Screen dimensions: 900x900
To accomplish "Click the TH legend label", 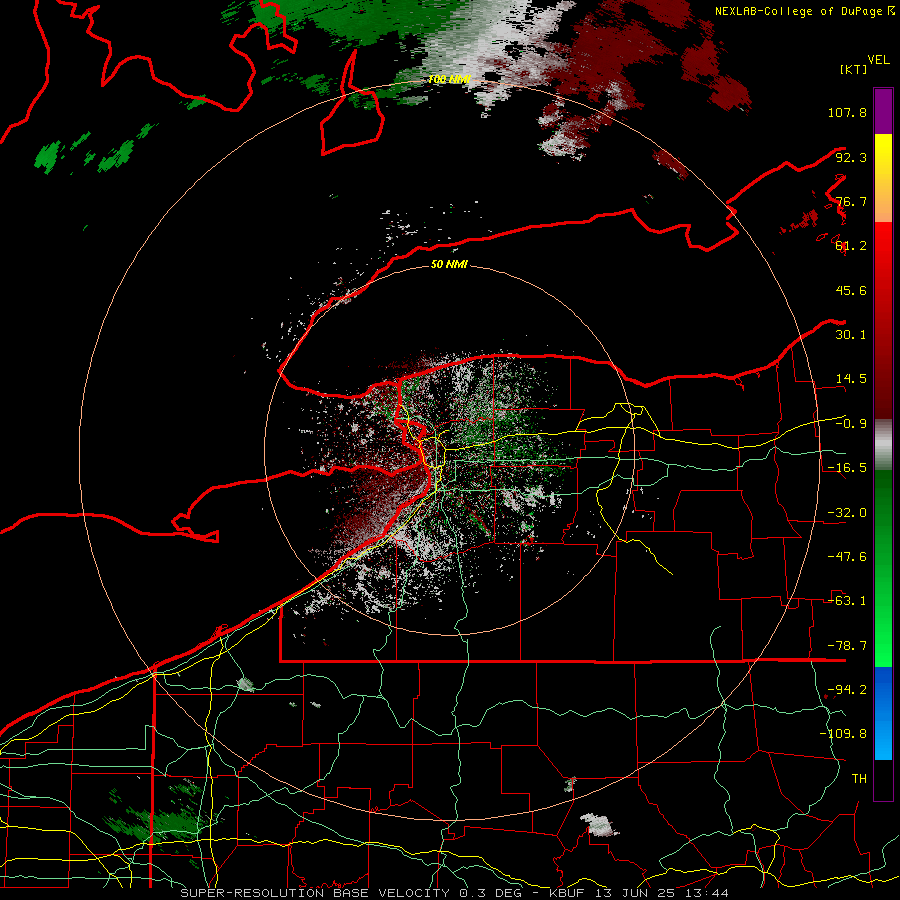I will (859, 779).
